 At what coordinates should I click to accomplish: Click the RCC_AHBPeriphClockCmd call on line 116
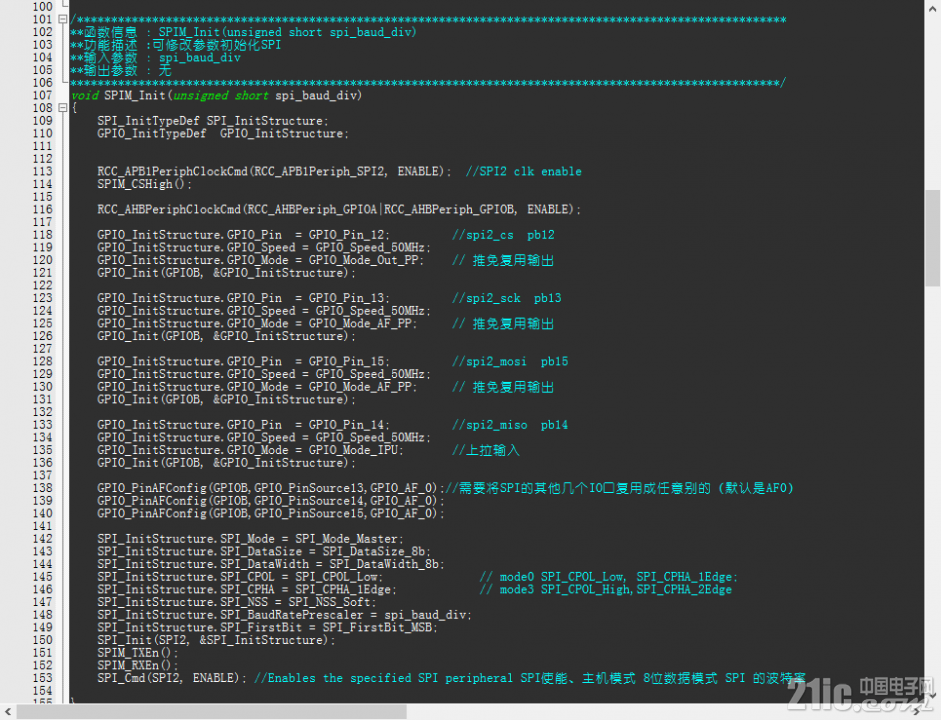pyautogui.click(x=339, y=209)
